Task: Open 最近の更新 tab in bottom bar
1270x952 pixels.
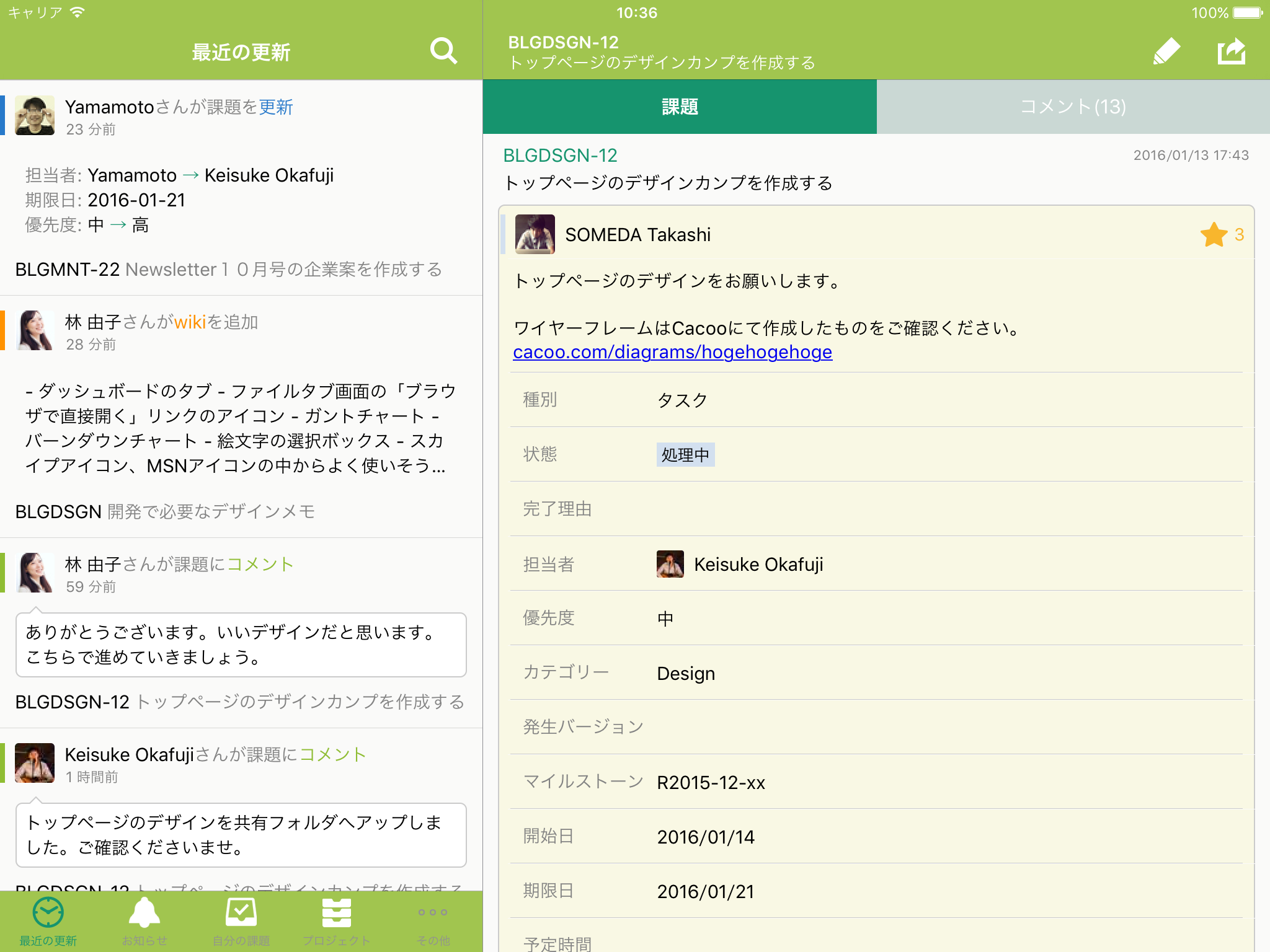Action: (x=48, y=922)
